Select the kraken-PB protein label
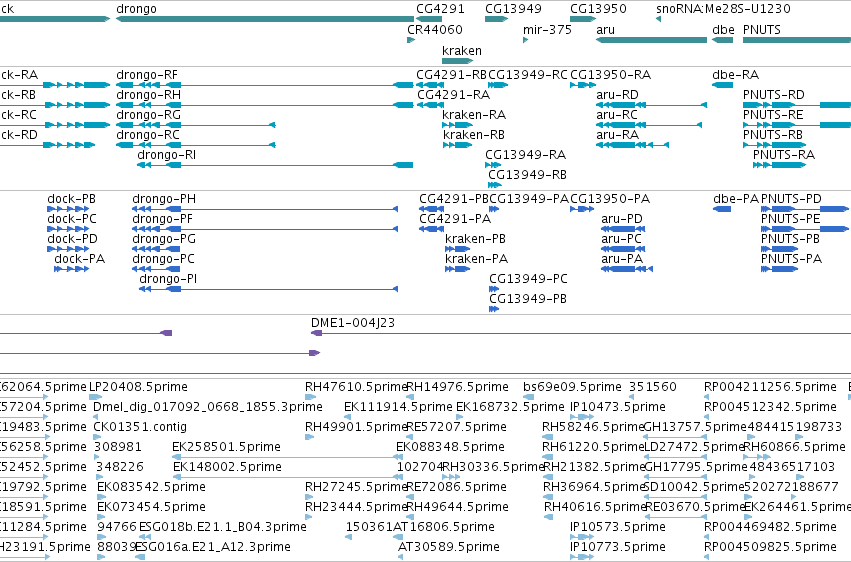This screenshot has width=851, height=562. (x=475, y=239)
